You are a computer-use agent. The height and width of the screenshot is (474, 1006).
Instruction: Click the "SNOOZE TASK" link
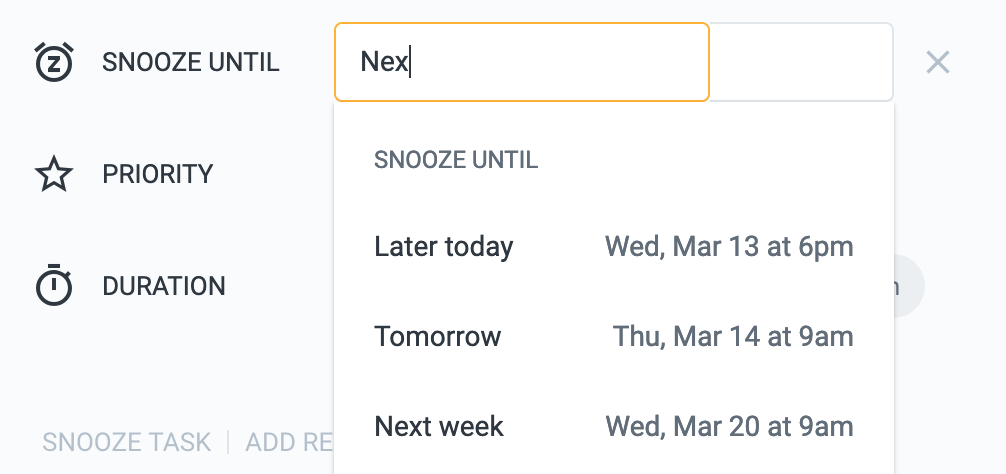[x=127, y=442]
